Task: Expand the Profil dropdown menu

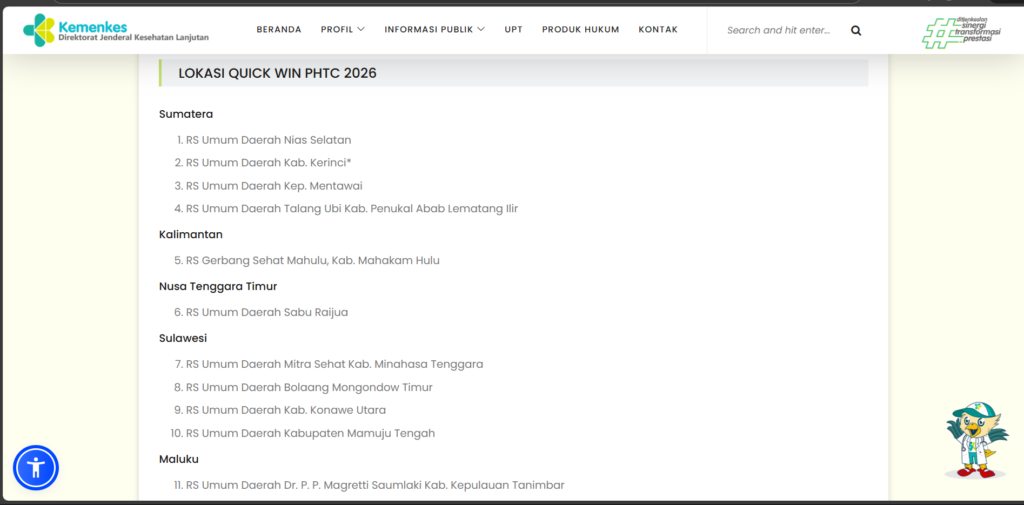Action: (342, 30)
